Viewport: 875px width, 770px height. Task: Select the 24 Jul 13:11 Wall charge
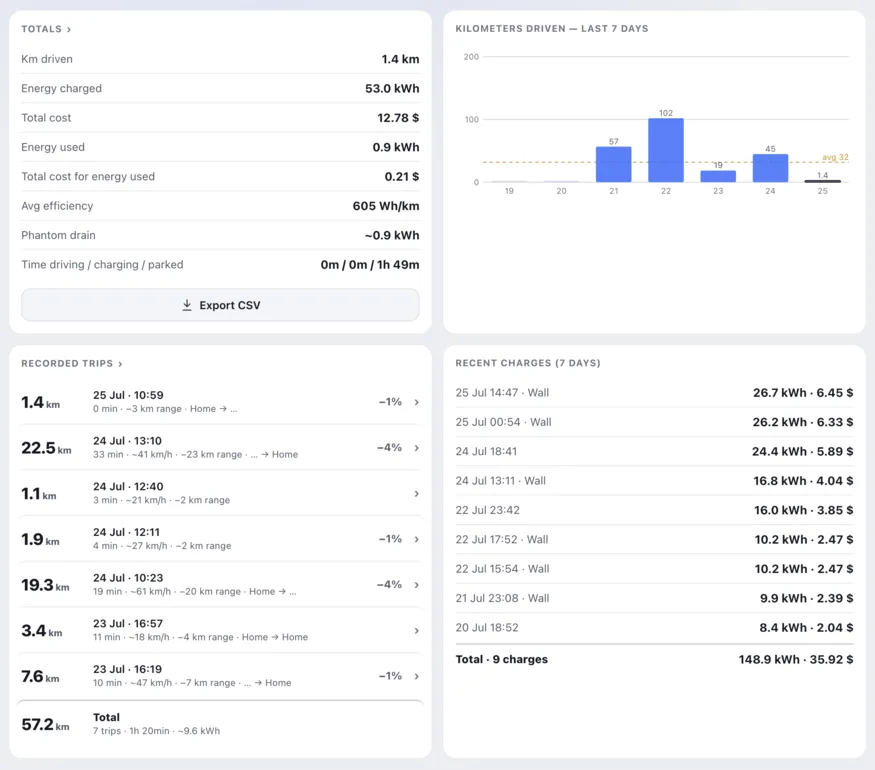(654, 481)
